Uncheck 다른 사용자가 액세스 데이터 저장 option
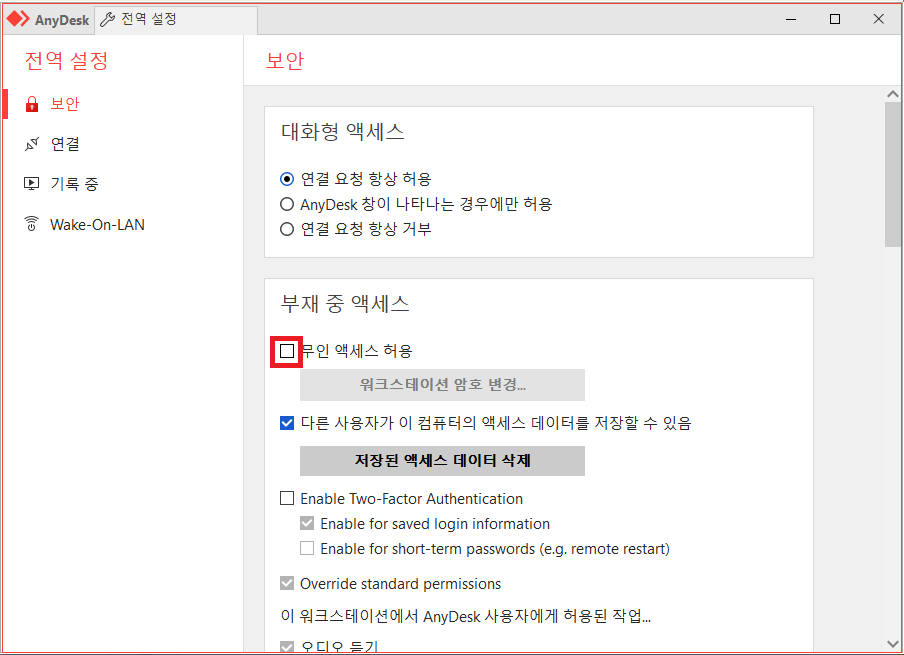The image size is (904, 655). pyautogui.click(x=287, y=424)
